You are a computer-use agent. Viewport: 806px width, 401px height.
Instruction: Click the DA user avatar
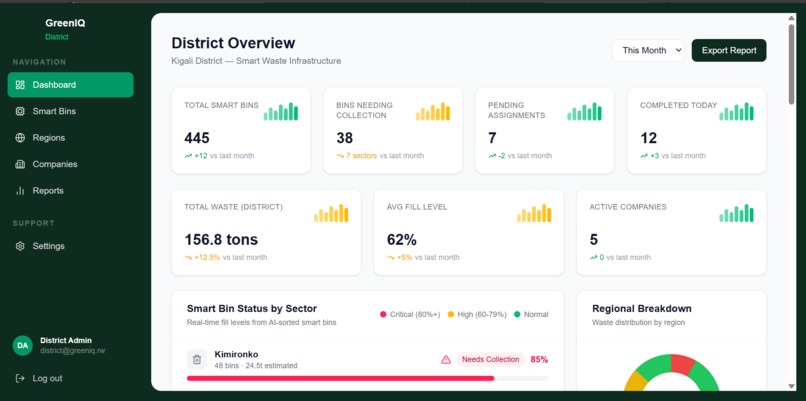coord(23,345)
